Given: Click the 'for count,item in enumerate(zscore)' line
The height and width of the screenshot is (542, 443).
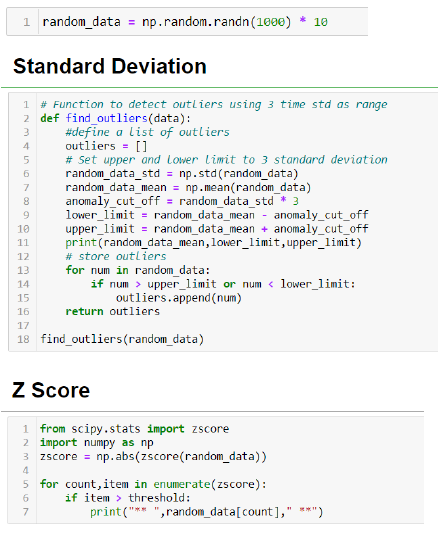Looking at the screenshot, I should coord(153,484).
